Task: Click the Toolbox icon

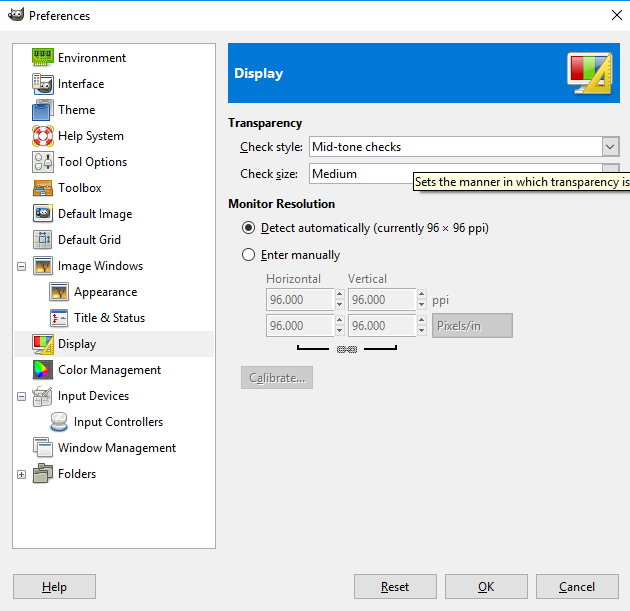Action: (43, 188)
